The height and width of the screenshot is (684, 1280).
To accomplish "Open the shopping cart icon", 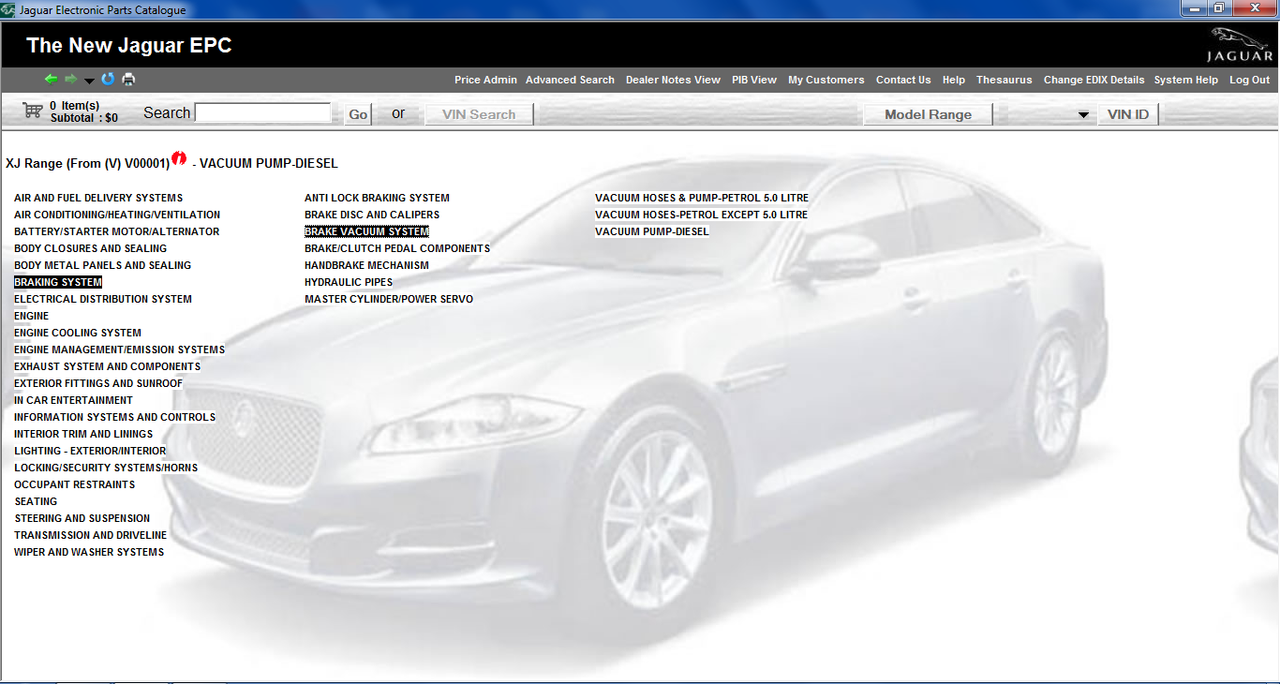I will coord(32,111).
